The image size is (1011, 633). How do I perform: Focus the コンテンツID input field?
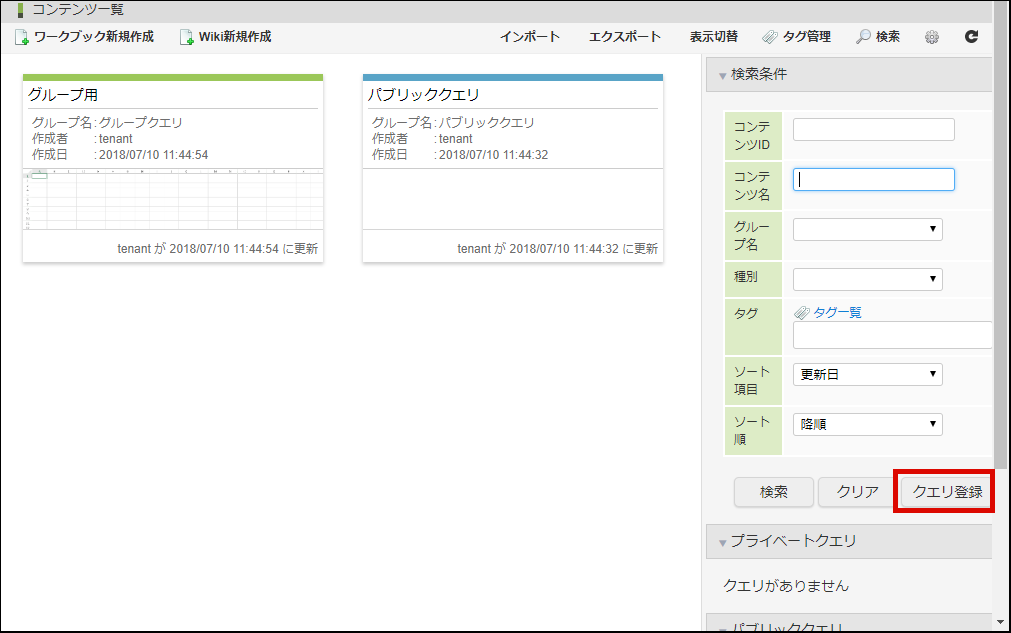click(x=874, y=129)
